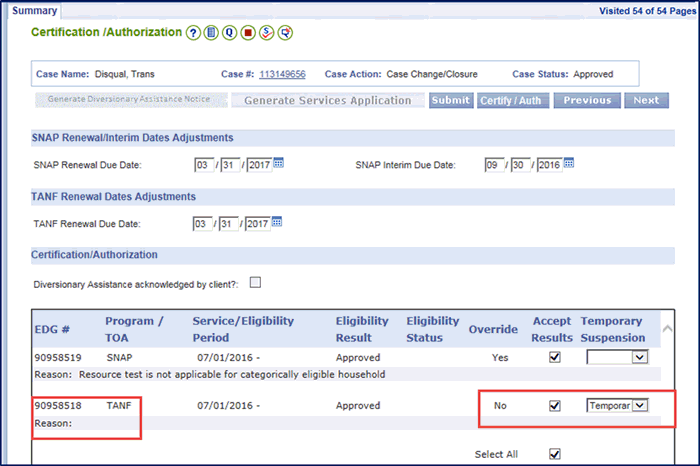The width and height of the screenshot is (700, 466).
Task: Click TANF Renewal year field 2017
Action: coord(258,224)
